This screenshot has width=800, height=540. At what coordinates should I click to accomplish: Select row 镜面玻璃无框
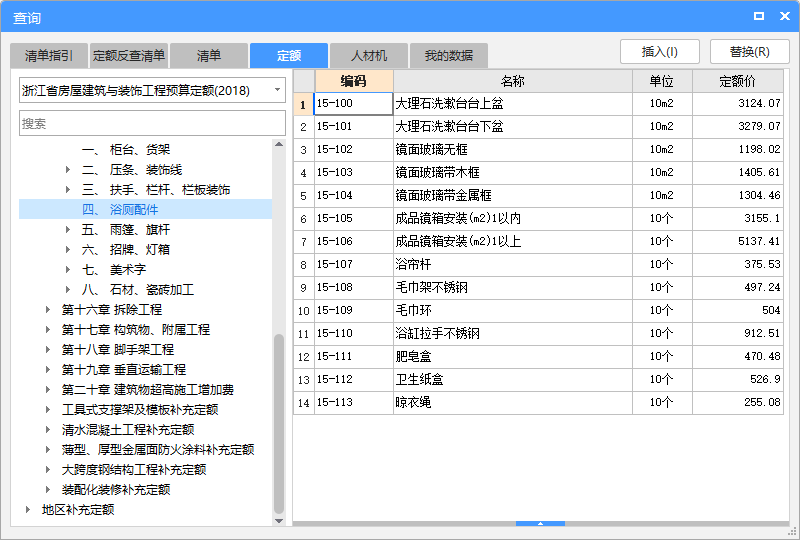tap(538, 150)
